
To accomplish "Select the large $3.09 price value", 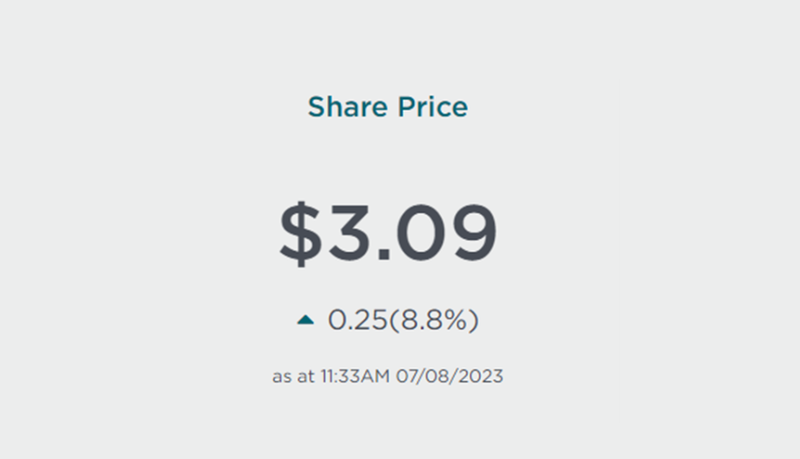I will [x=387, y=233].
